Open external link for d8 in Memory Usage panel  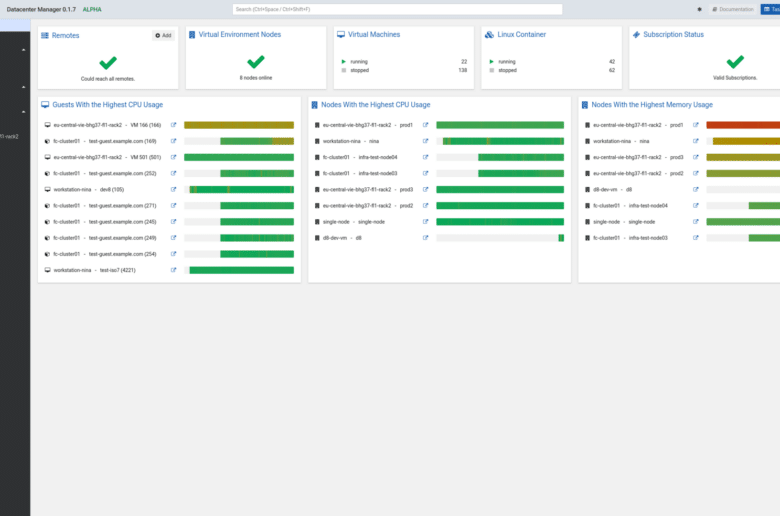coord(696,189)
